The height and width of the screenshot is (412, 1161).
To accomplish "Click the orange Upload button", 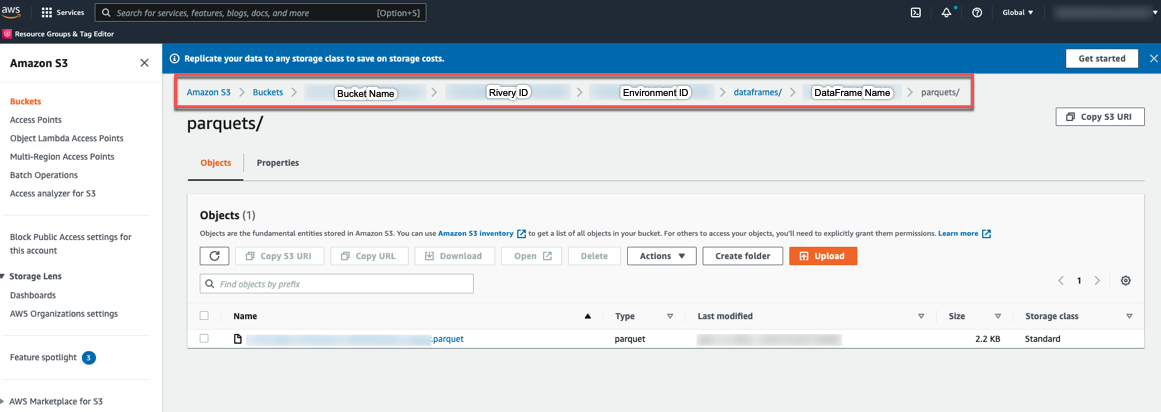I will [x=822, y=256].
